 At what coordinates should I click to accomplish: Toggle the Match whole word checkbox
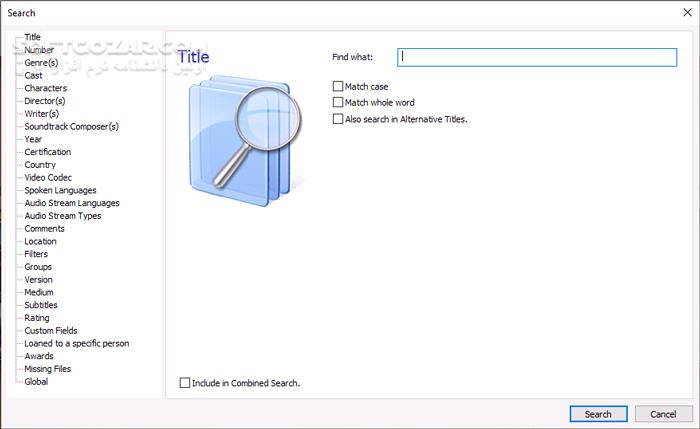338,103
